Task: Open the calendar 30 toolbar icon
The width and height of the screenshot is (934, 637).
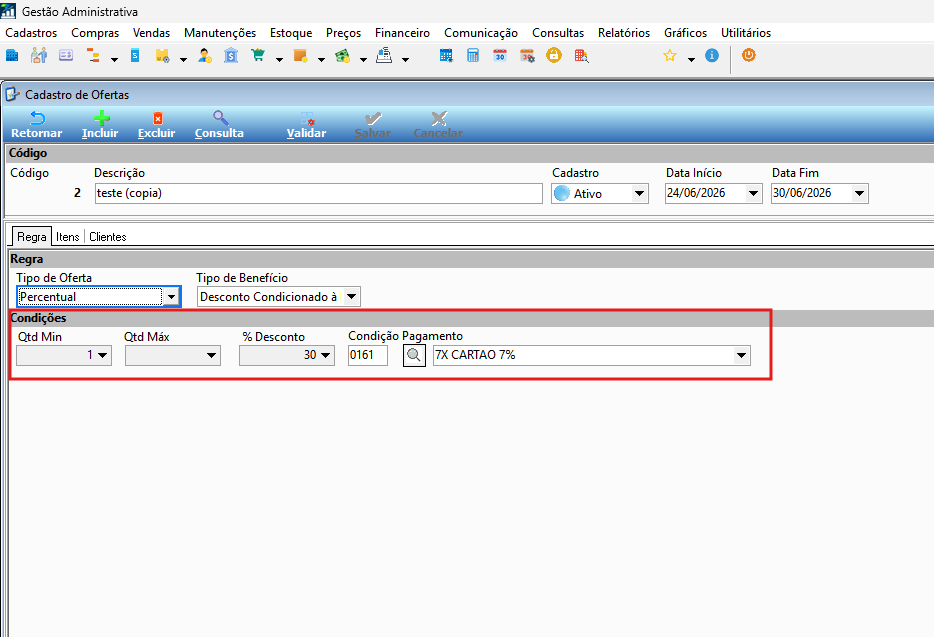Action: [x=500, y=56]
